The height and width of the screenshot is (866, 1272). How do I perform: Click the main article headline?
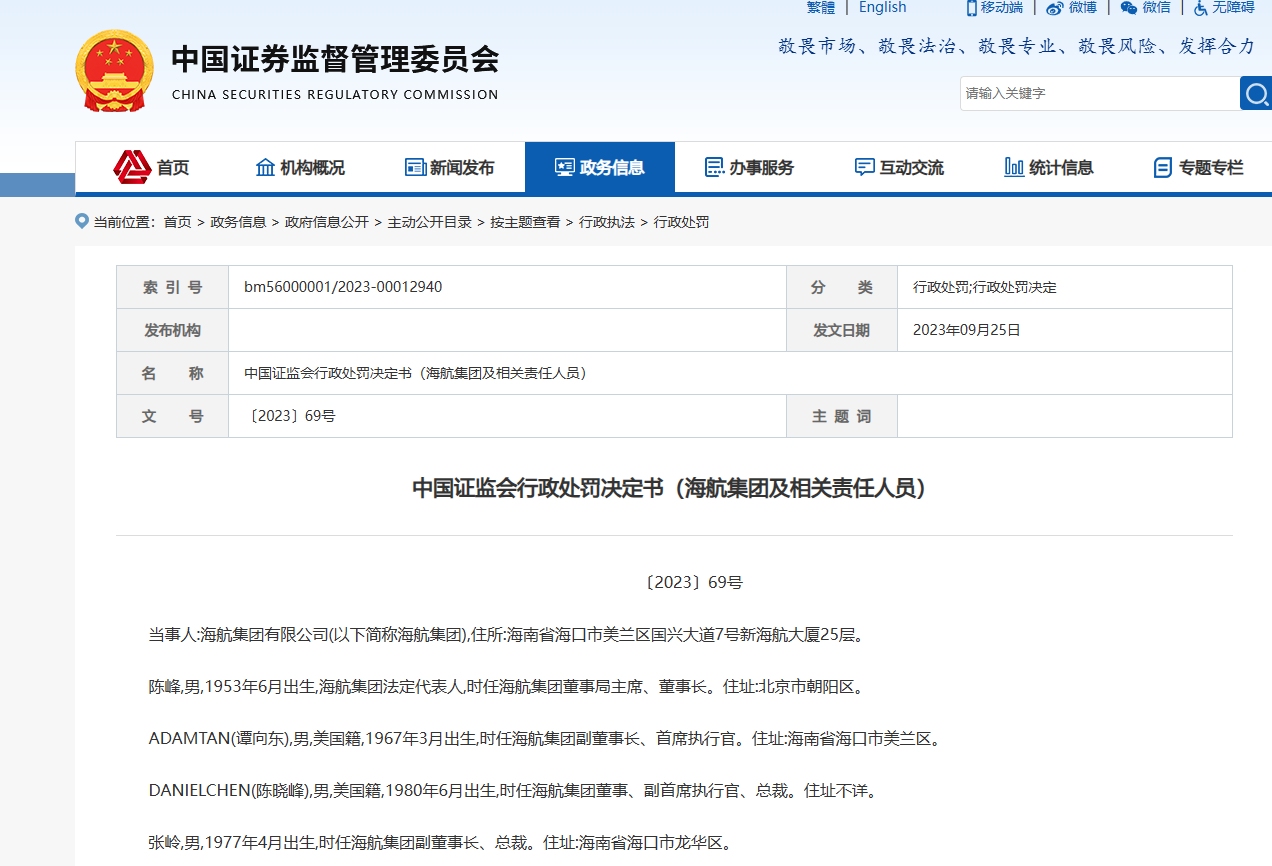(674, 488)
